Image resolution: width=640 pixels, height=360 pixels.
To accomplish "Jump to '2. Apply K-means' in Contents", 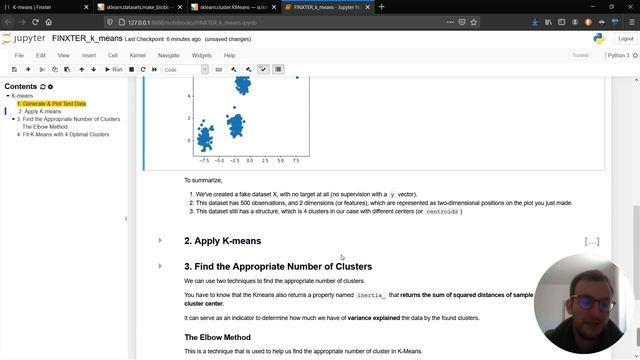I will point(40,111).
